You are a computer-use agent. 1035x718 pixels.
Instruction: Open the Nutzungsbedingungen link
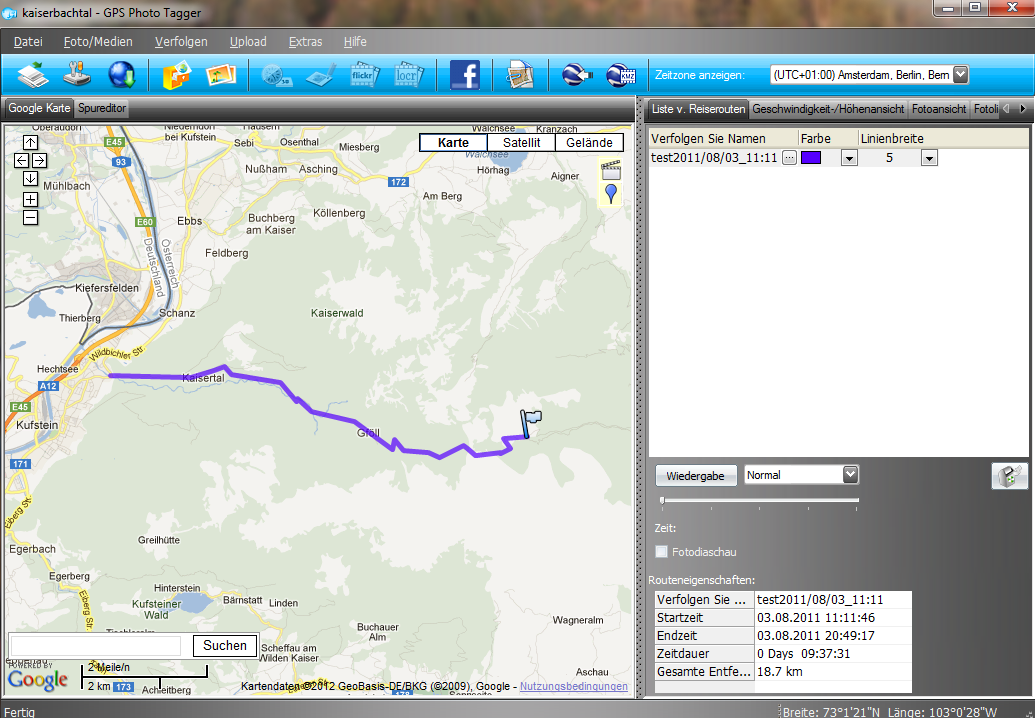pos(574,686)
